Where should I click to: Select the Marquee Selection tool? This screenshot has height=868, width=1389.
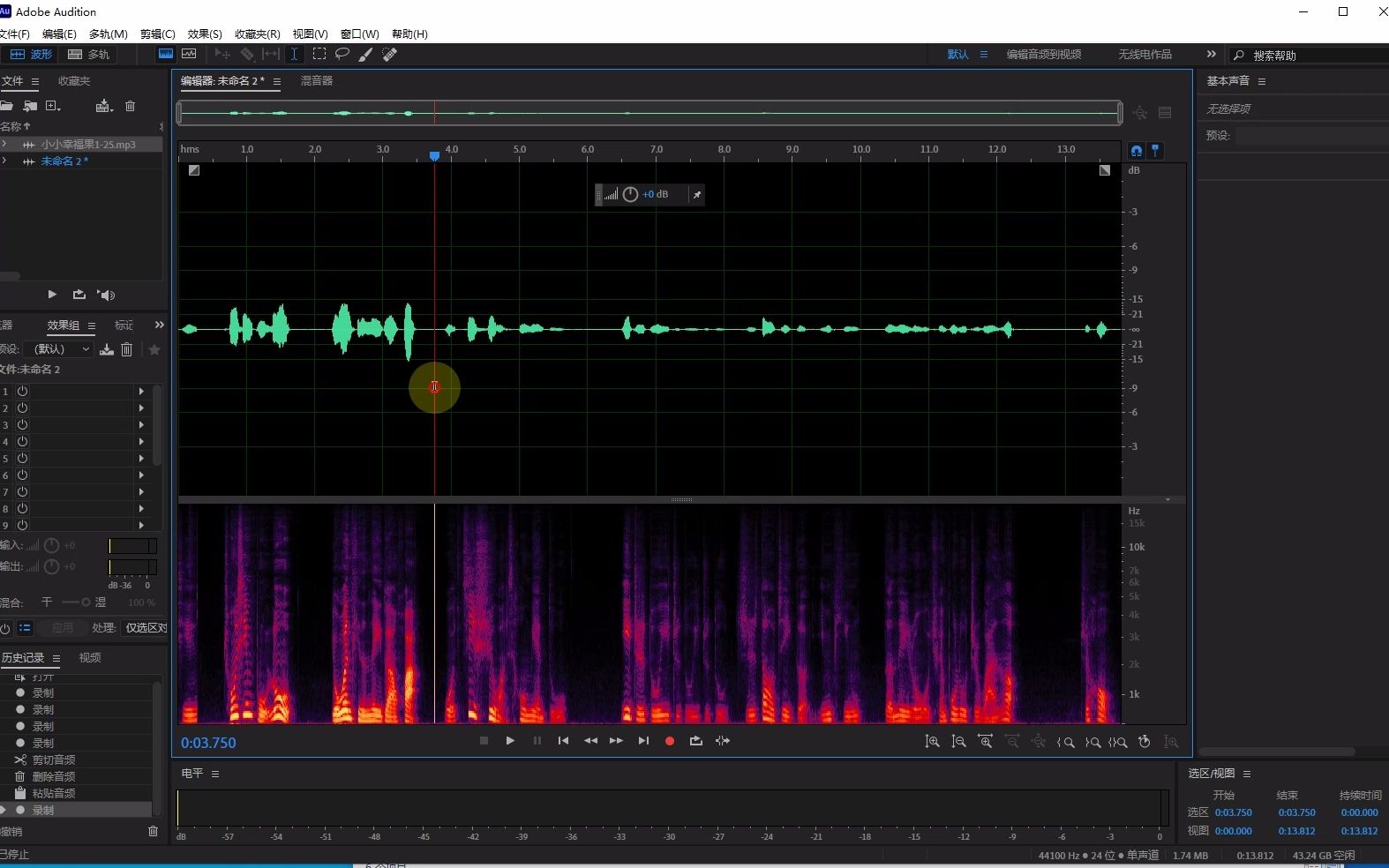point(319,54)
